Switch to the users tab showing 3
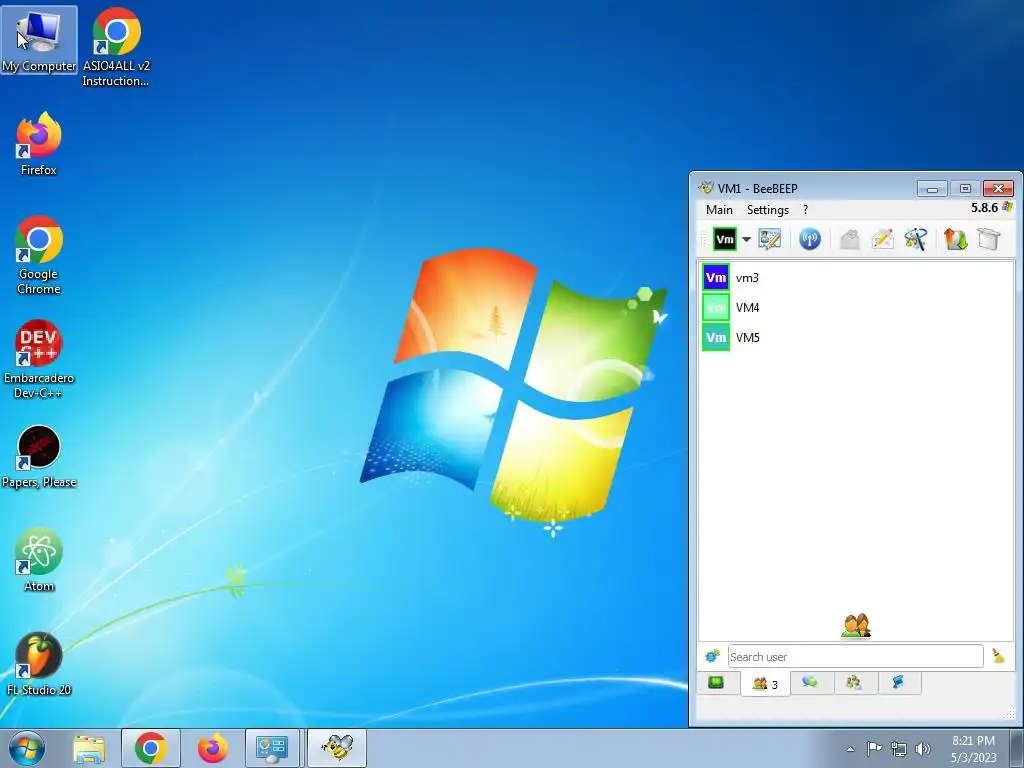 coord(765,684)
